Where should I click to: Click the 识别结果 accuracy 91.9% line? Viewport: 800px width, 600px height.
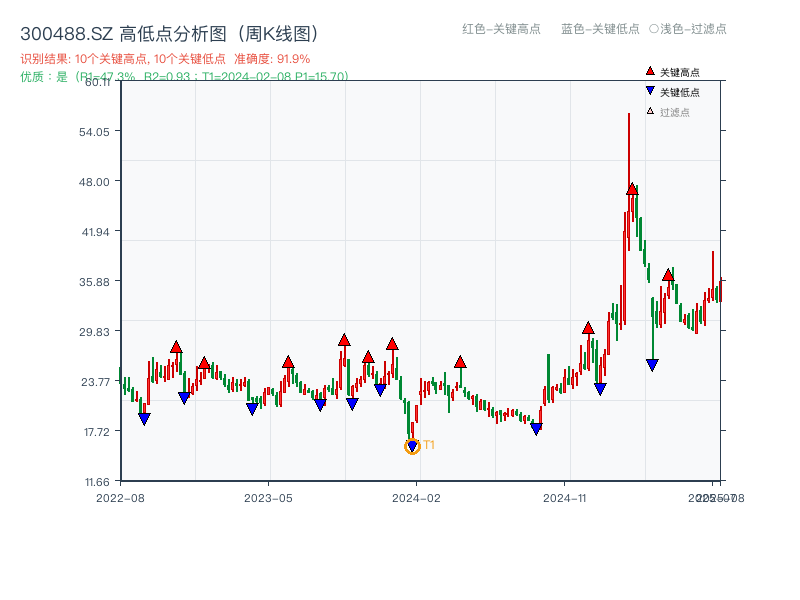(165, 59)
